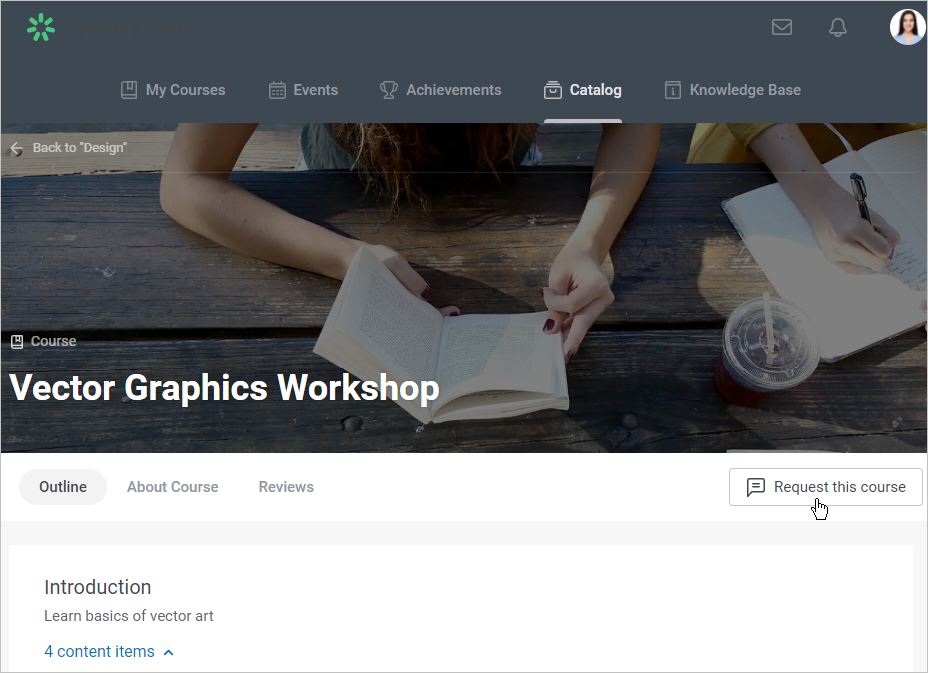Click the chevron beside 4 content items
The height and width of the screenshot is (673, 928).
click(169, 652)
